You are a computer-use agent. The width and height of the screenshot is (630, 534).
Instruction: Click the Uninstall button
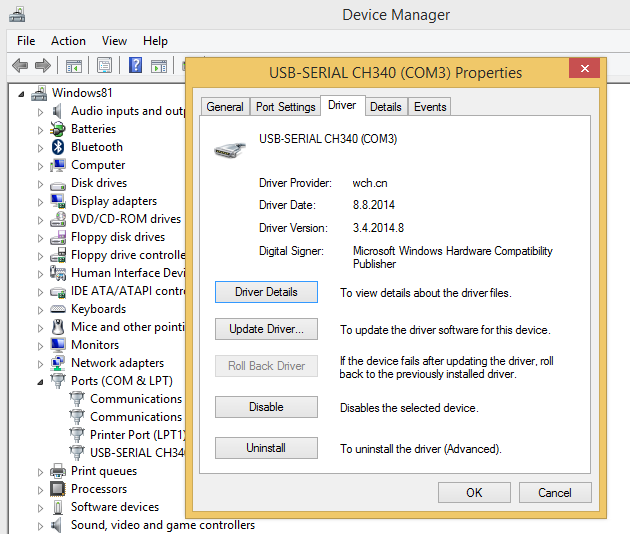click(x=266, y=448)
